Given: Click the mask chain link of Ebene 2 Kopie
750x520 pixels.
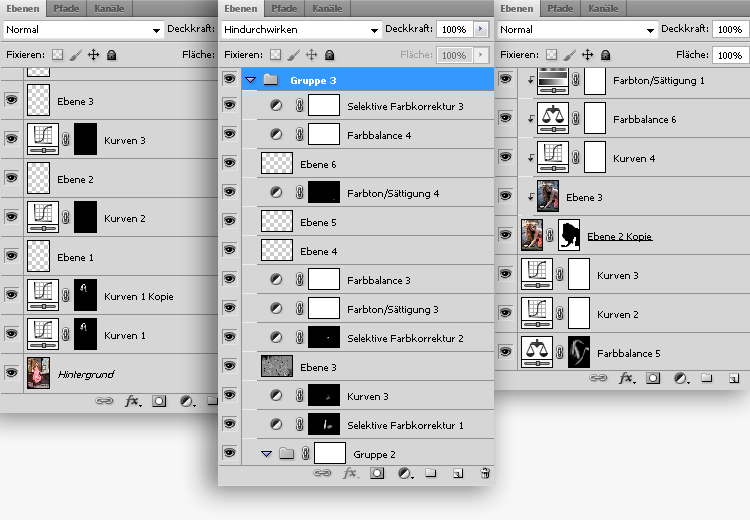Looking at the screenshot, I should pyautogui.click(x=551, y=236).
